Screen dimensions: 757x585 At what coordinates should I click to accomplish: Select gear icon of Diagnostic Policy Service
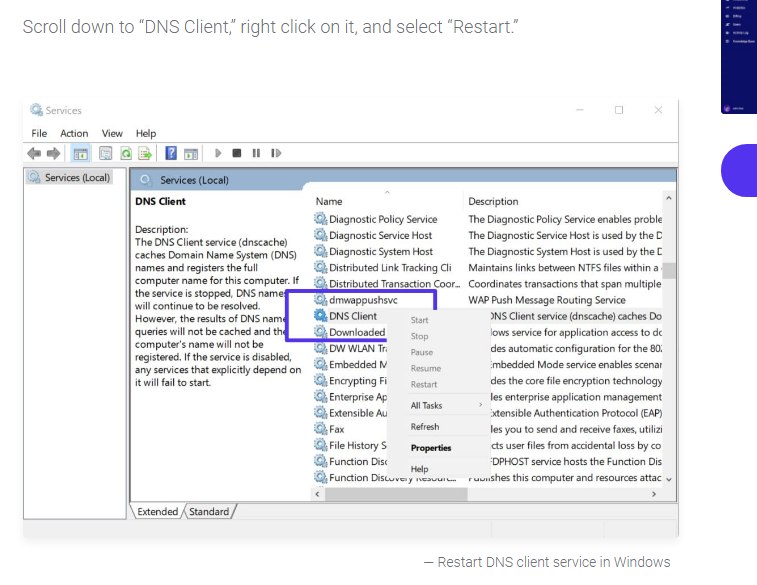coord(321,219)
